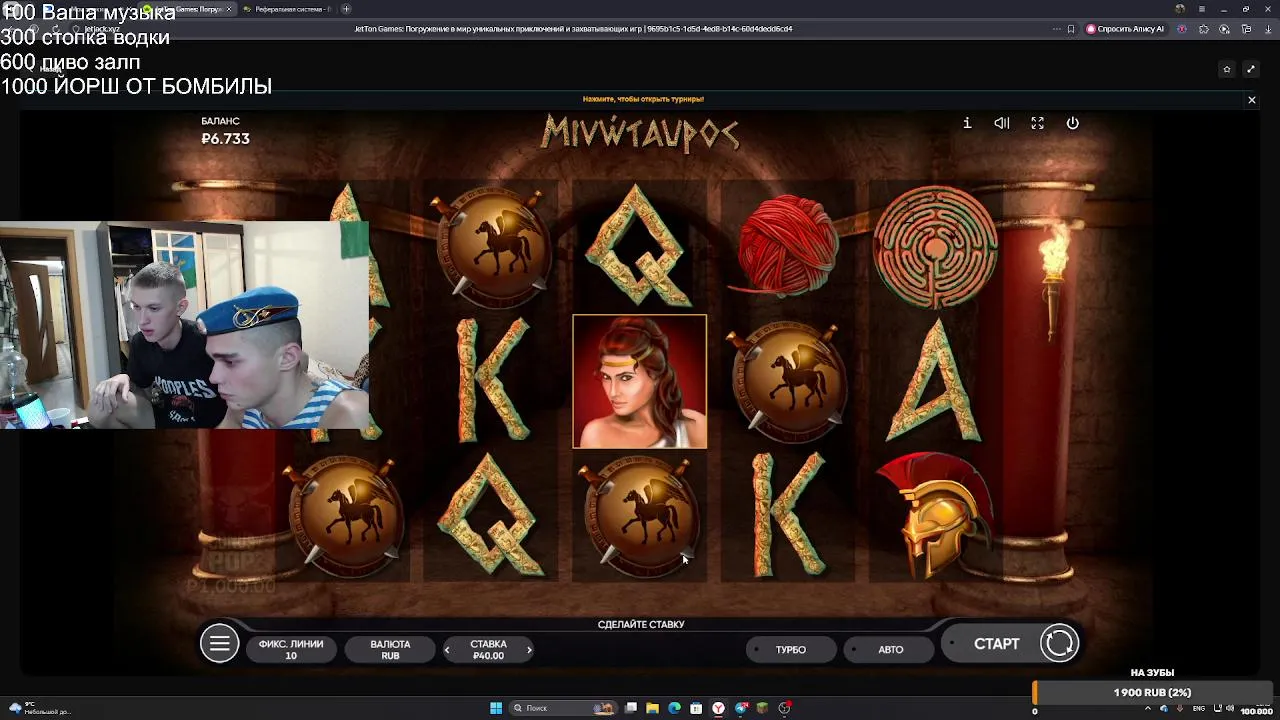Bookmark the page via address bar icon
1280x720 pixels.
1071,29
